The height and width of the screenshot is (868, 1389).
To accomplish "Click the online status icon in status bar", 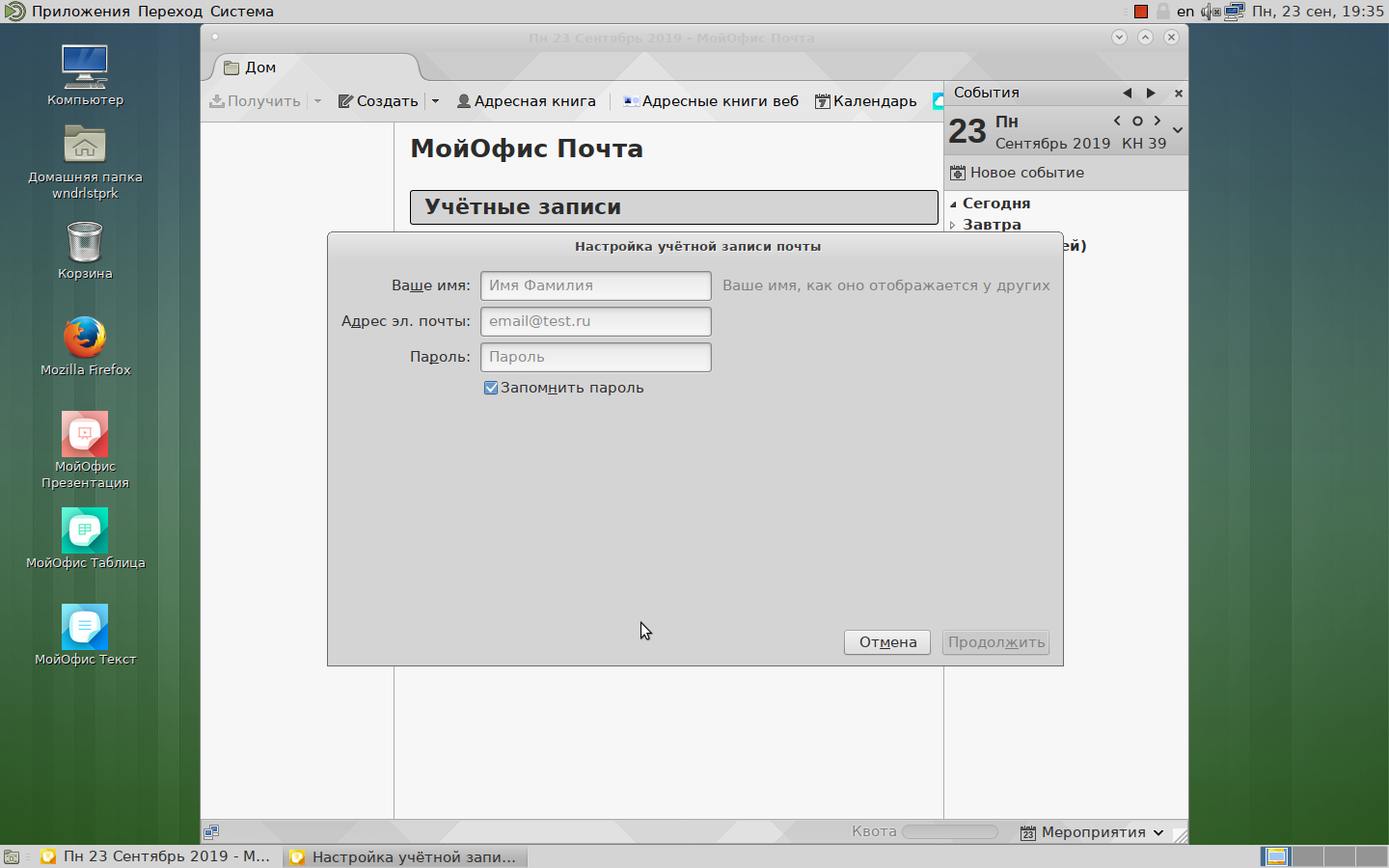I will (211, 832).
